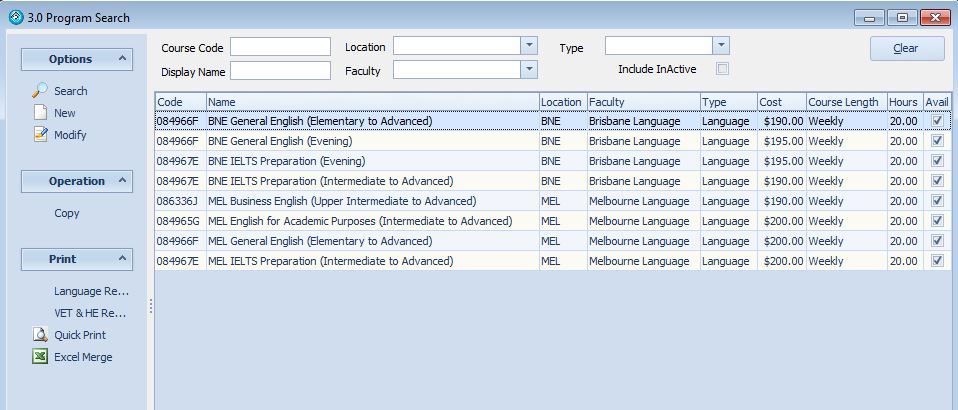This screenshot has width=958, height=410.
Task: Click into the Course Code field
Action: (x=280, y=47)
